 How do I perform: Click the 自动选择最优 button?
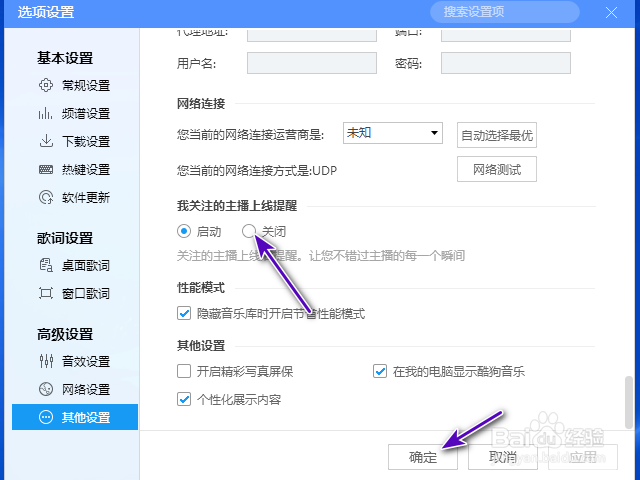pos(497,135)
